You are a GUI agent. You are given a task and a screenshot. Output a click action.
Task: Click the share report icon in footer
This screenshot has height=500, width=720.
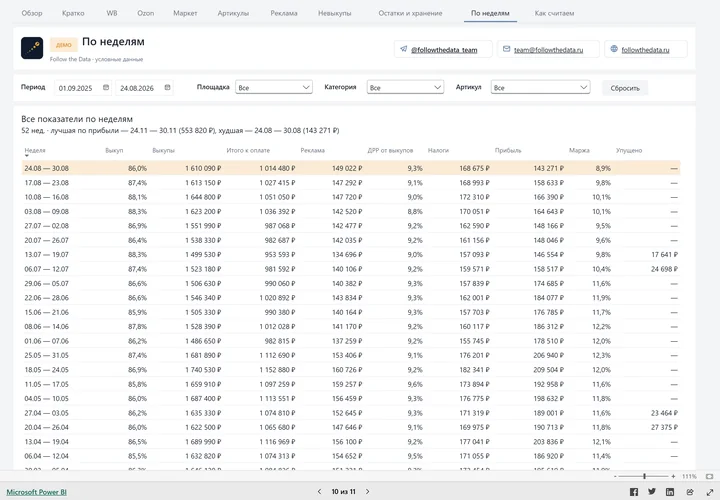pyautogui.click(x=690, y=492)
